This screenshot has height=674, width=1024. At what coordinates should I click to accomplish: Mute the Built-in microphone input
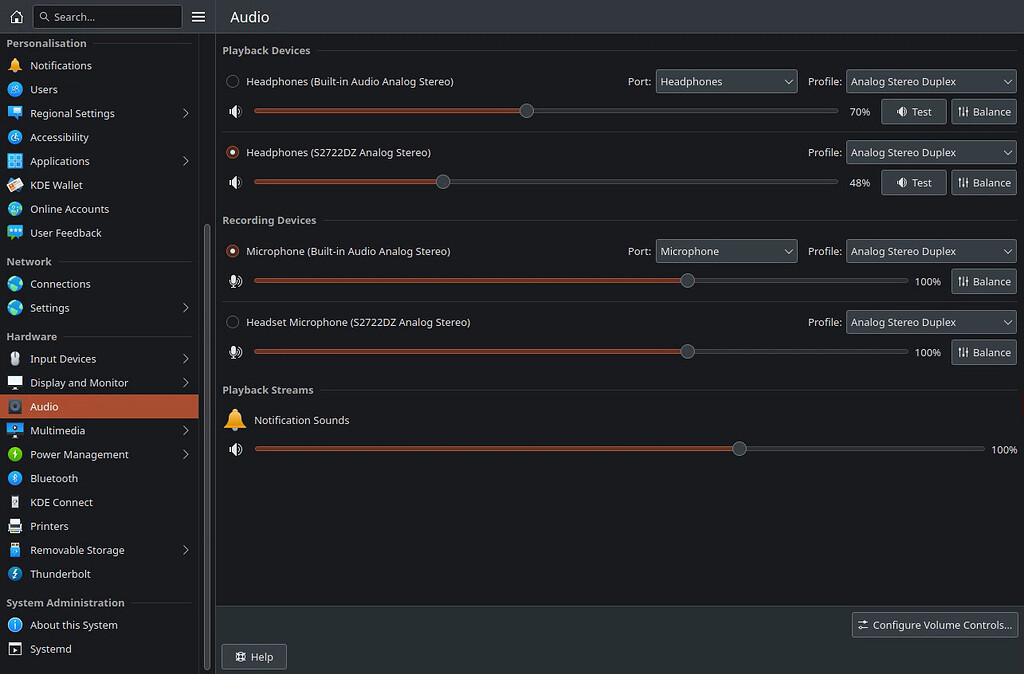point(235,281)
